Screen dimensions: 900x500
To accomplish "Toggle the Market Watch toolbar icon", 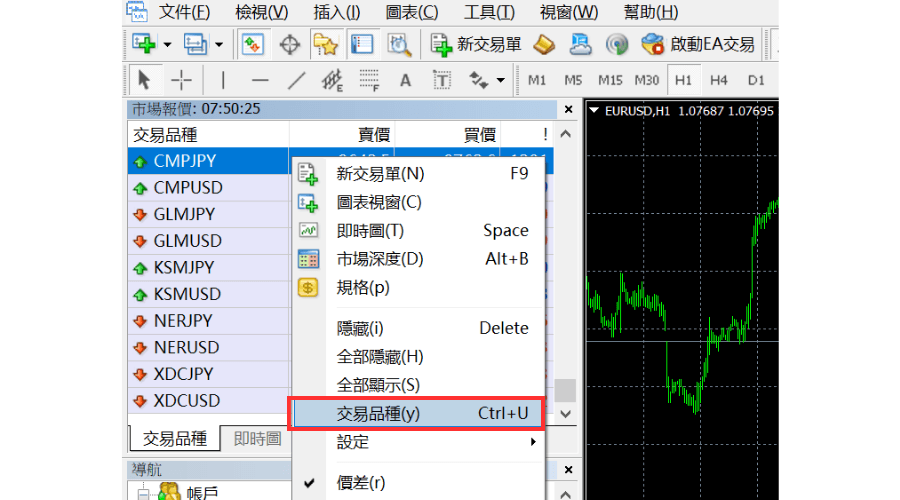I will 253,44.
